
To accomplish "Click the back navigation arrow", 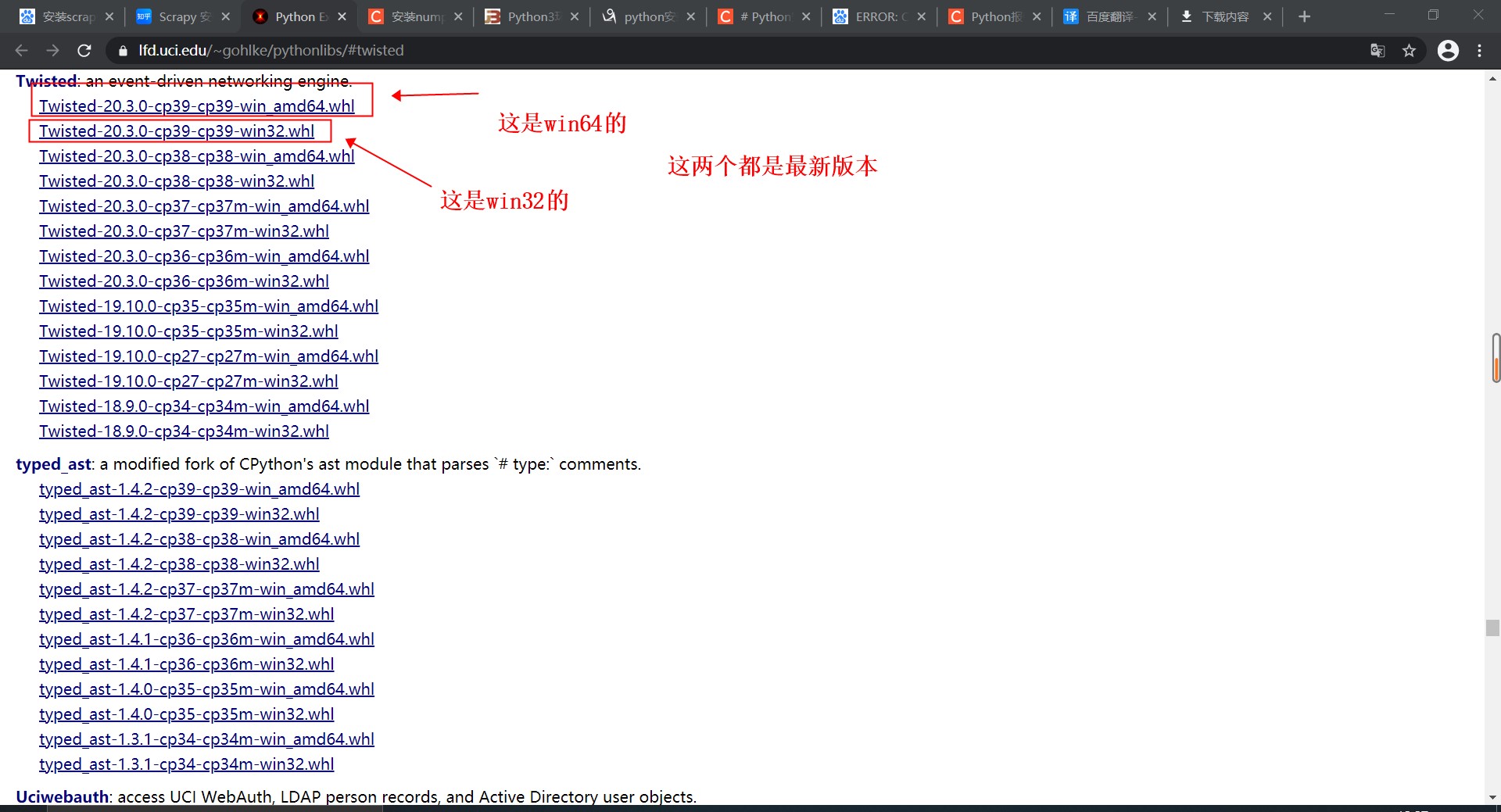I will point(21,50).
